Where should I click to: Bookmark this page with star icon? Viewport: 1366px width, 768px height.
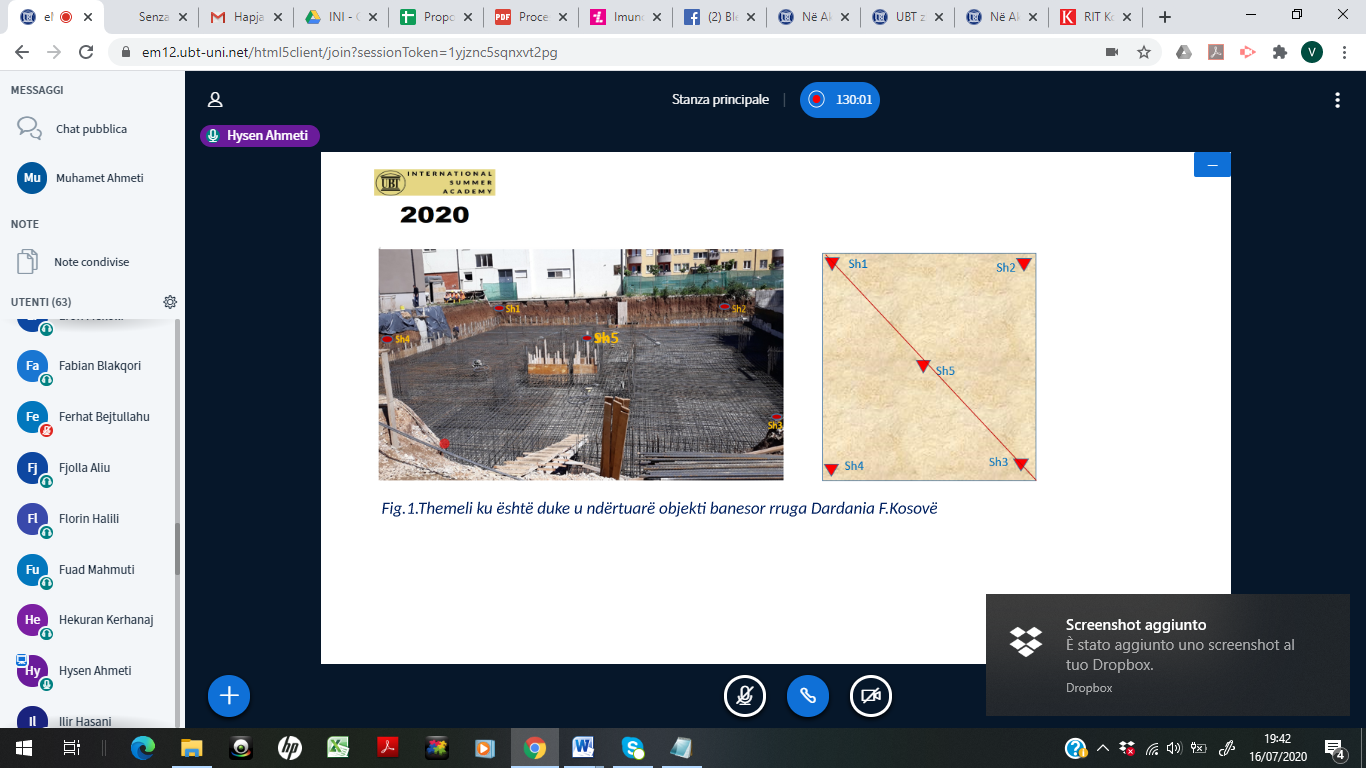click(x=1144, y=52)
